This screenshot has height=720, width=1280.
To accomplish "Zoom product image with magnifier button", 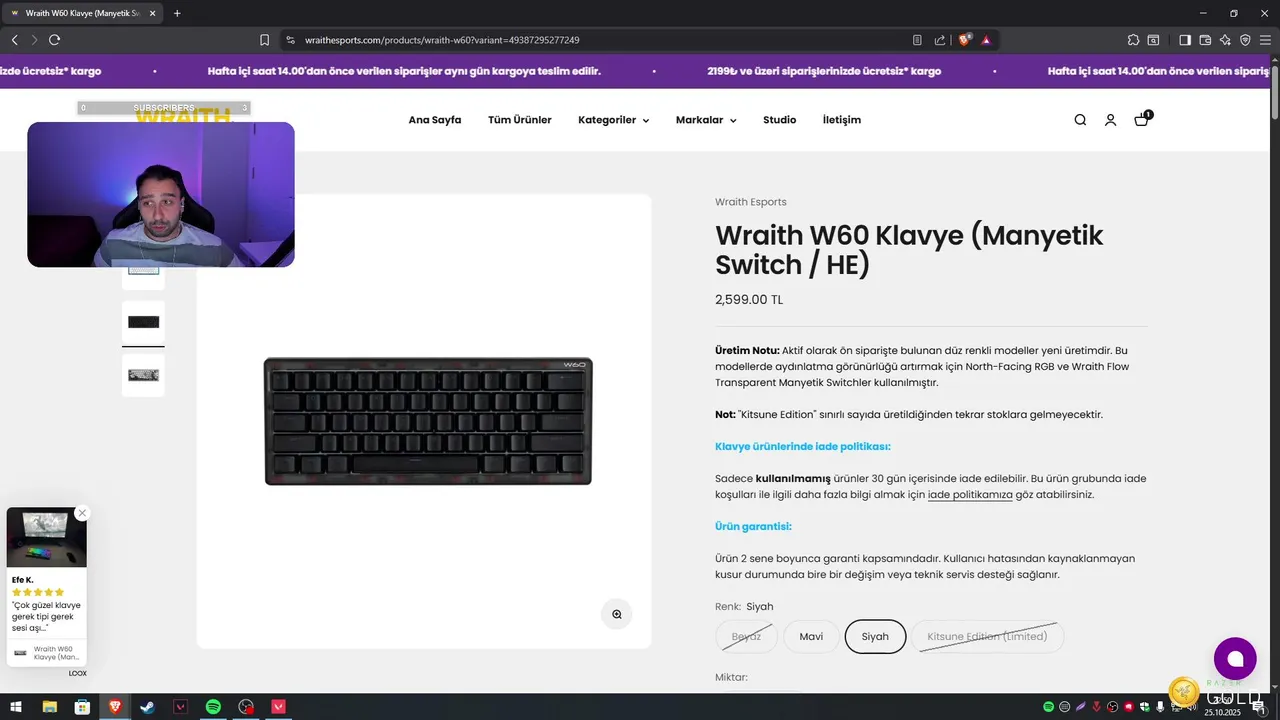I will pos(617,614).
